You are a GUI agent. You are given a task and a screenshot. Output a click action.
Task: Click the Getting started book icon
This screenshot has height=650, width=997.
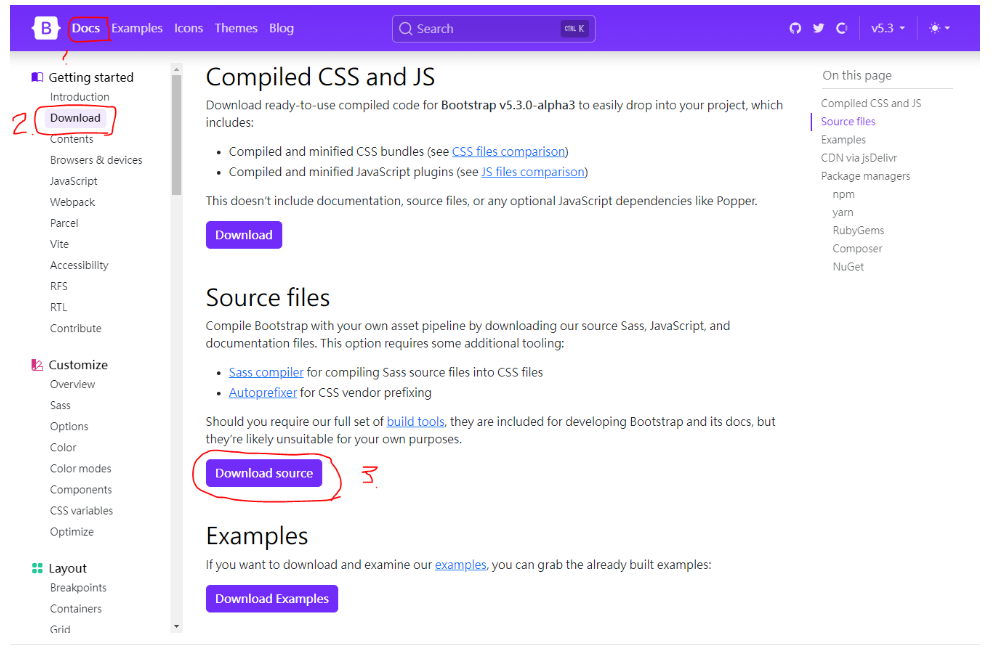click(x=37, y=77)
